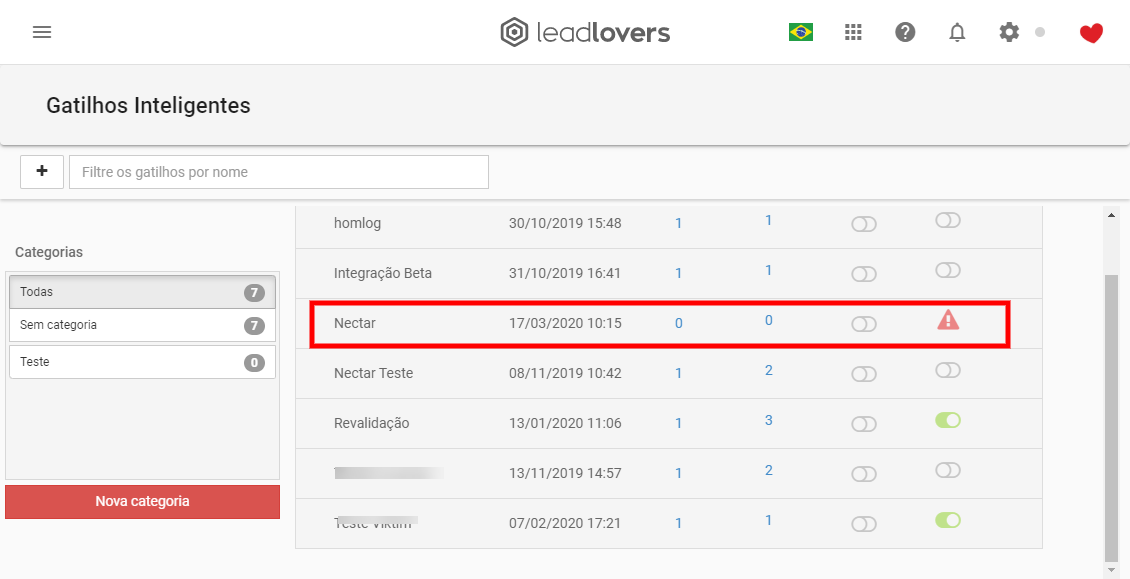Click count link 3 on Revalidação row

pyautogui.click(x=768, y=420)
